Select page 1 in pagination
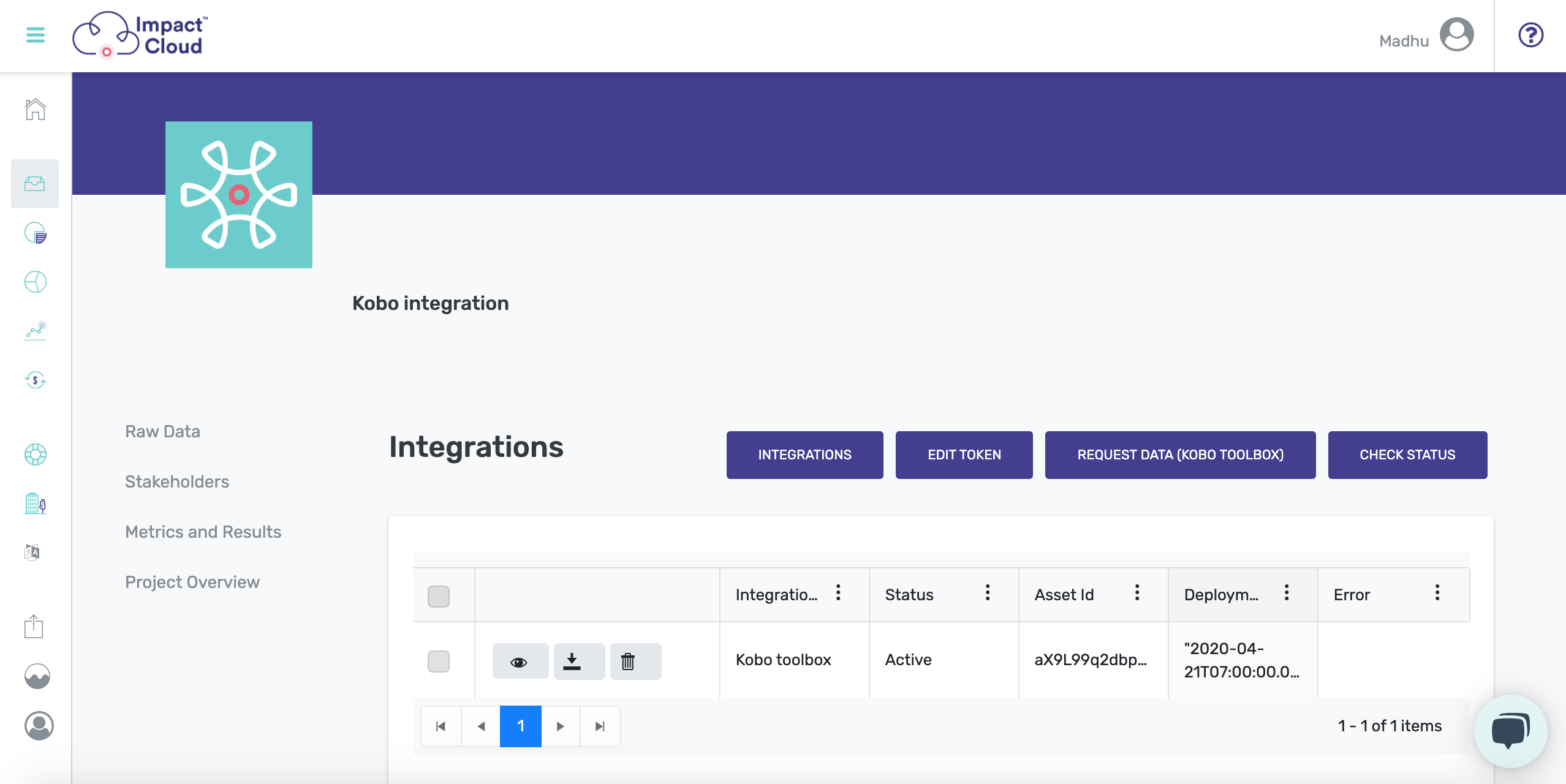The image size is (1566, 784). [521, 726]
